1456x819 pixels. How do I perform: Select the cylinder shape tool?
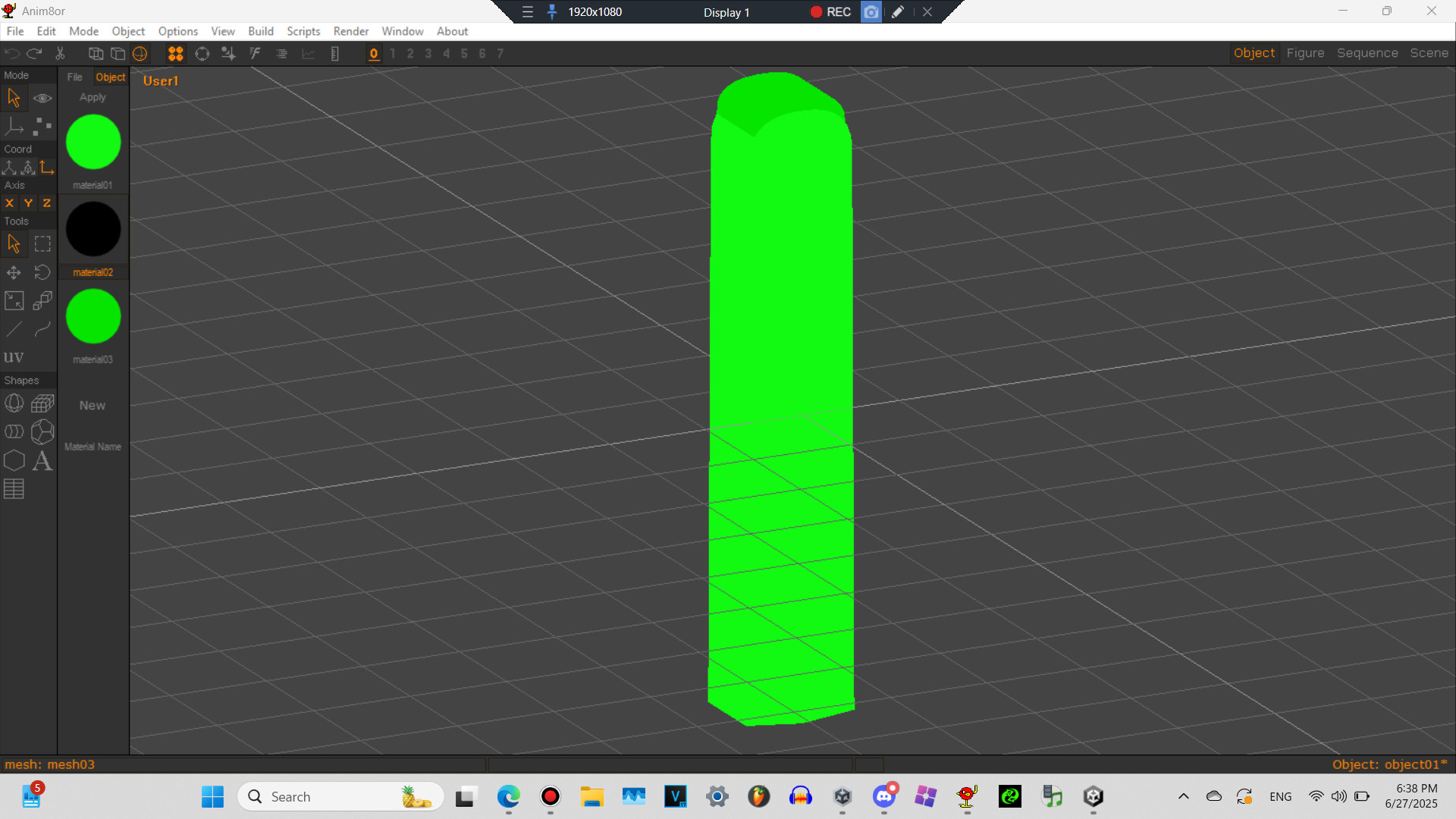tap(14, 431)
